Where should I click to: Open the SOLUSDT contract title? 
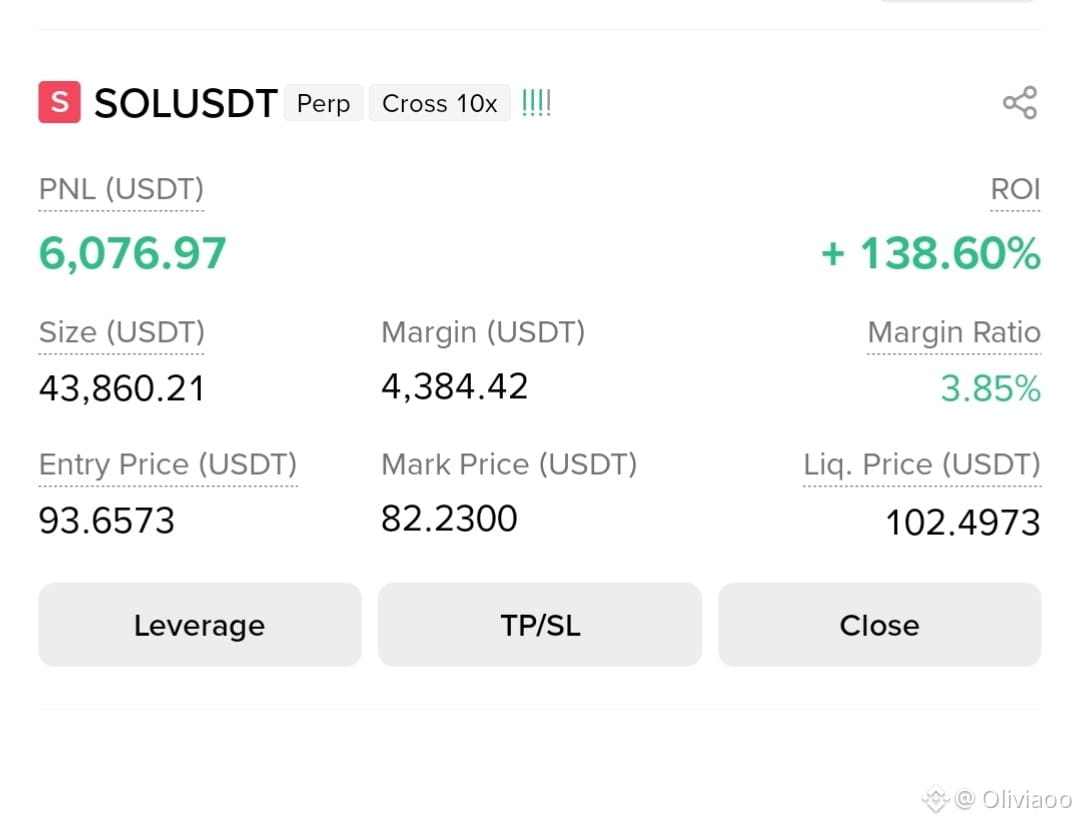[x=185, y=103]
